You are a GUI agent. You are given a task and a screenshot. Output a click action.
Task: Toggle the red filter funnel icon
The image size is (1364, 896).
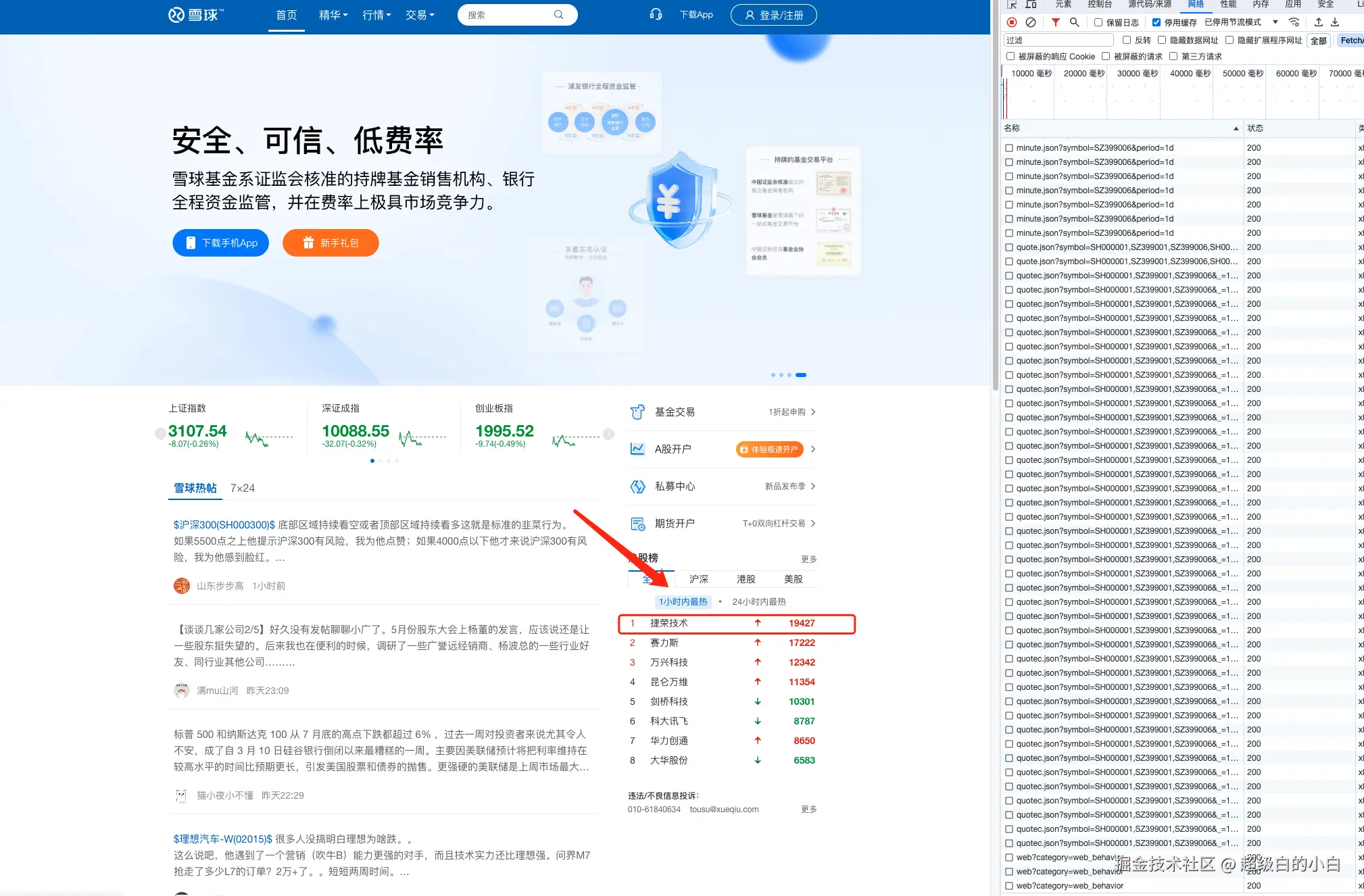point(1055,22)
